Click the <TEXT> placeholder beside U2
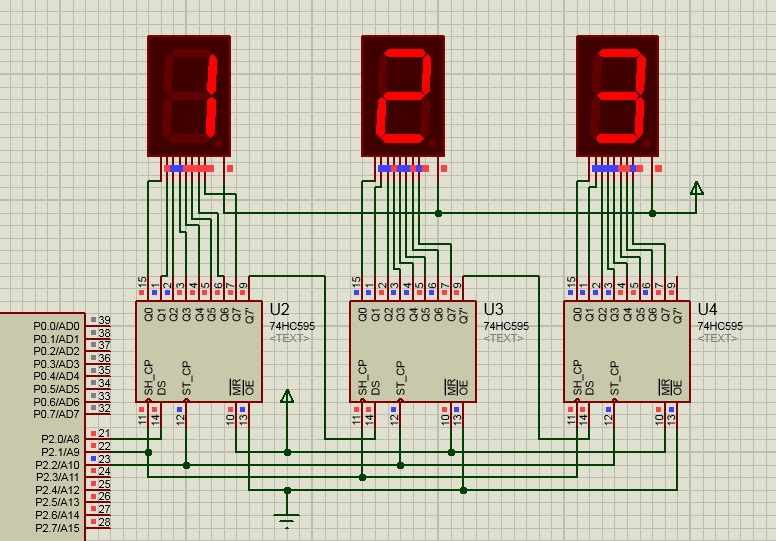This screenshot has height=541, width=776. (290, 338)
